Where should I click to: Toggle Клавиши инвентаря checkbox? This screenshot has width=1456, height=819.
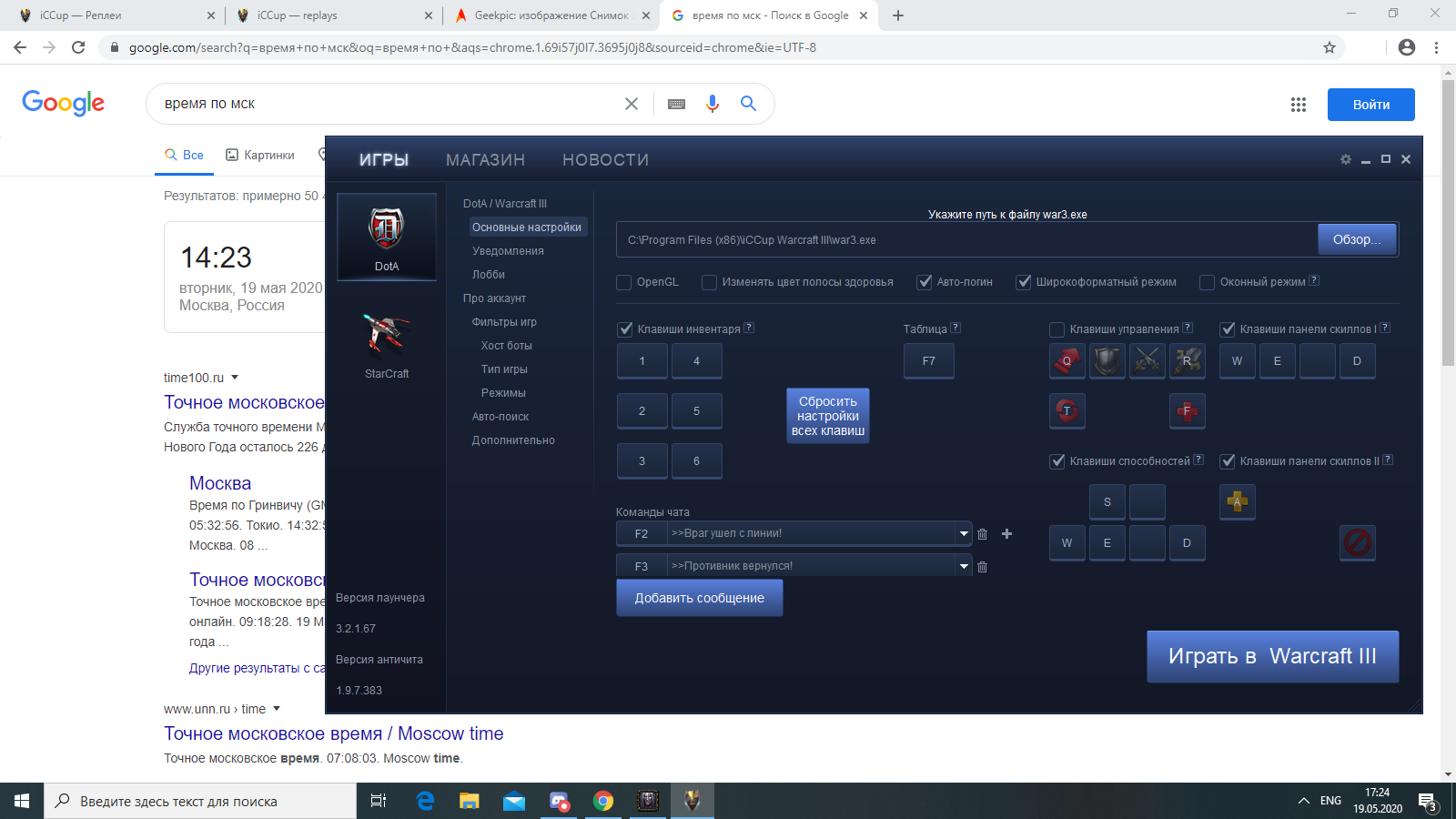pyautogui.click(x=624, y=329)
